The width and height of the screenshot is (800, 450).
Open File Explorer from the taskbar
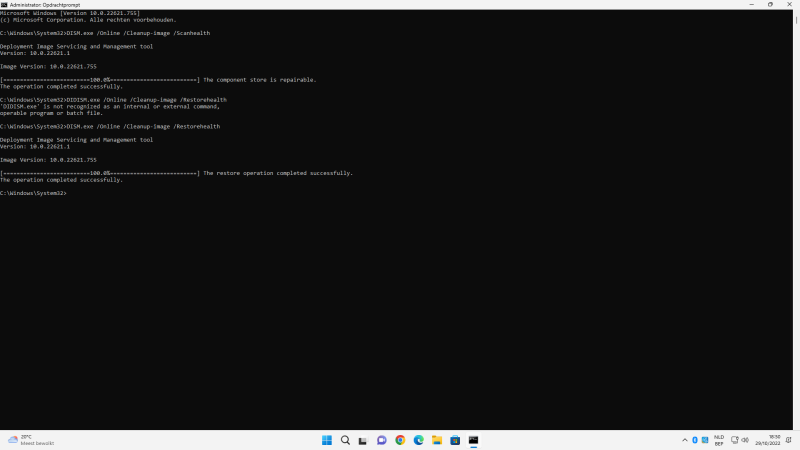coord(437,440)
